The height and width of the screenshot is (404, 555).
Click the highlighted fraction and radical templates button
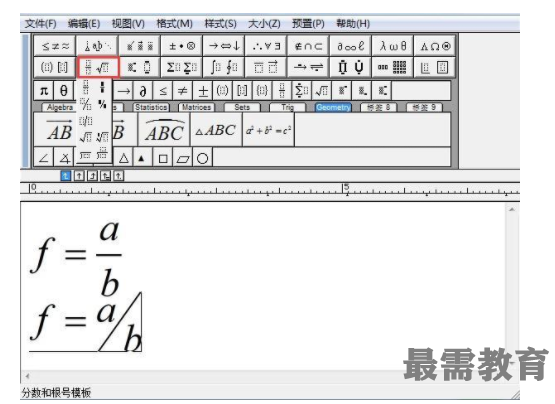[98, 67]
